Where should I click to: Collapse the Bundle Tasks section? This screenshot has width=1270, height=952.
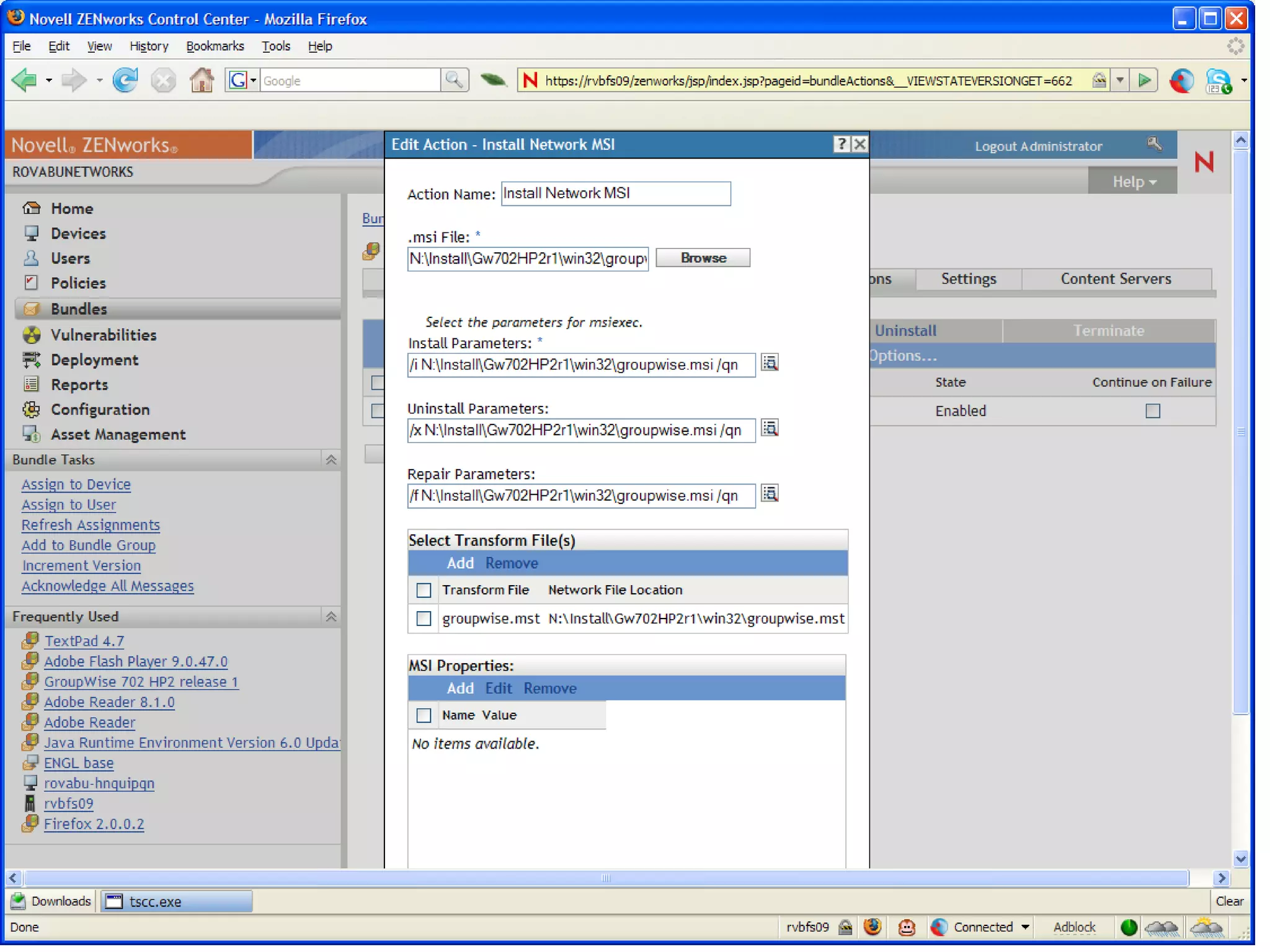pyautogui.click(x=331, y=460)
